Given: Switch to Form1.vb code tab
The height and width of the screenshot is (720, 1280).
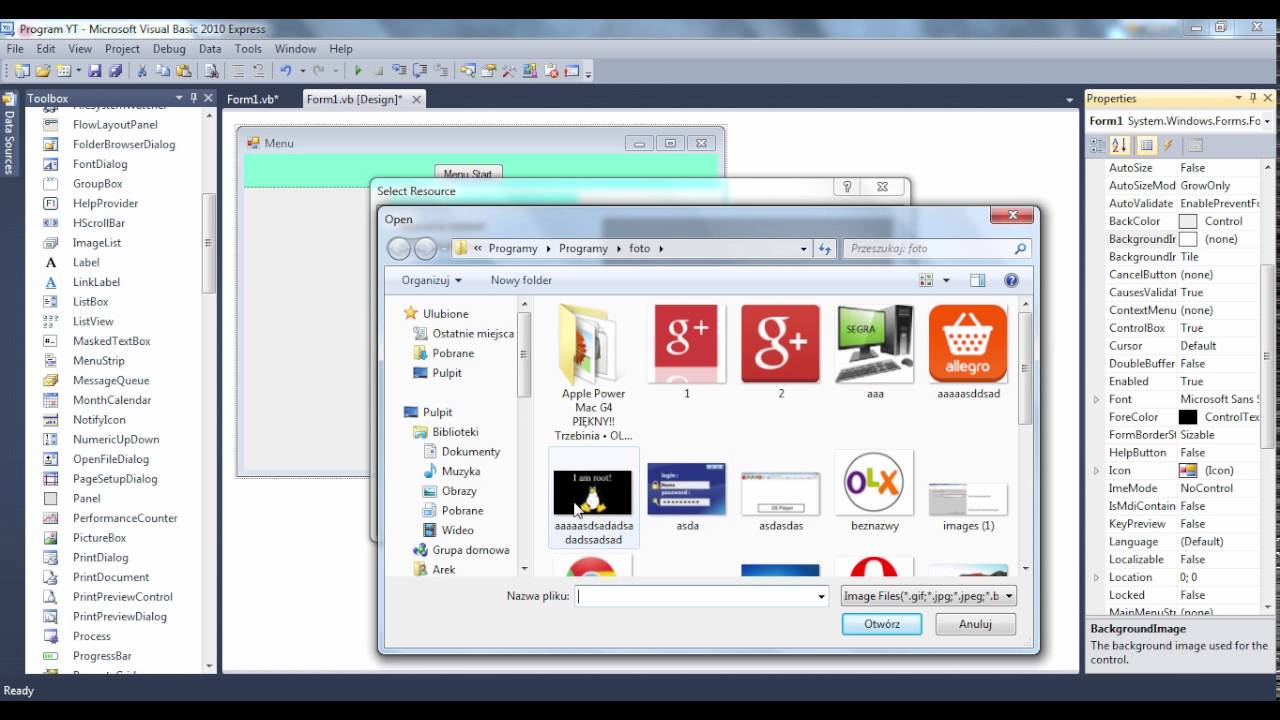Looking at the screenshot, I should click(x=252, y=99).
